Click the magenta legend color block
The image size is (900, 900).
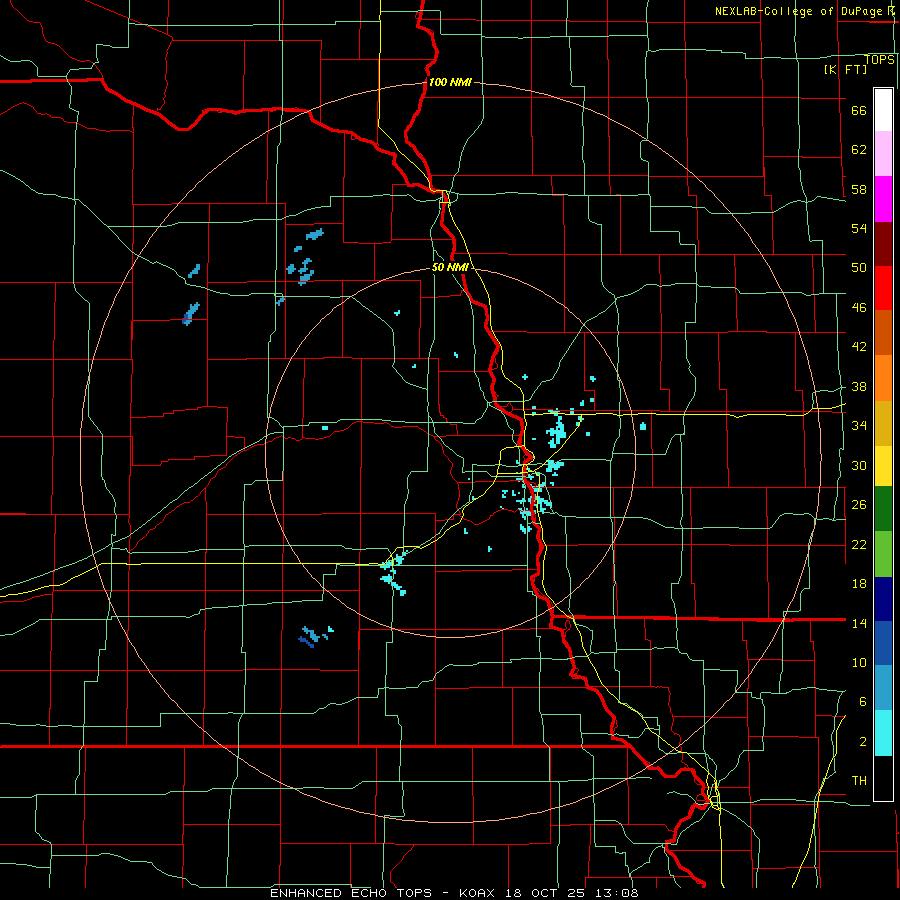[883, 199]
